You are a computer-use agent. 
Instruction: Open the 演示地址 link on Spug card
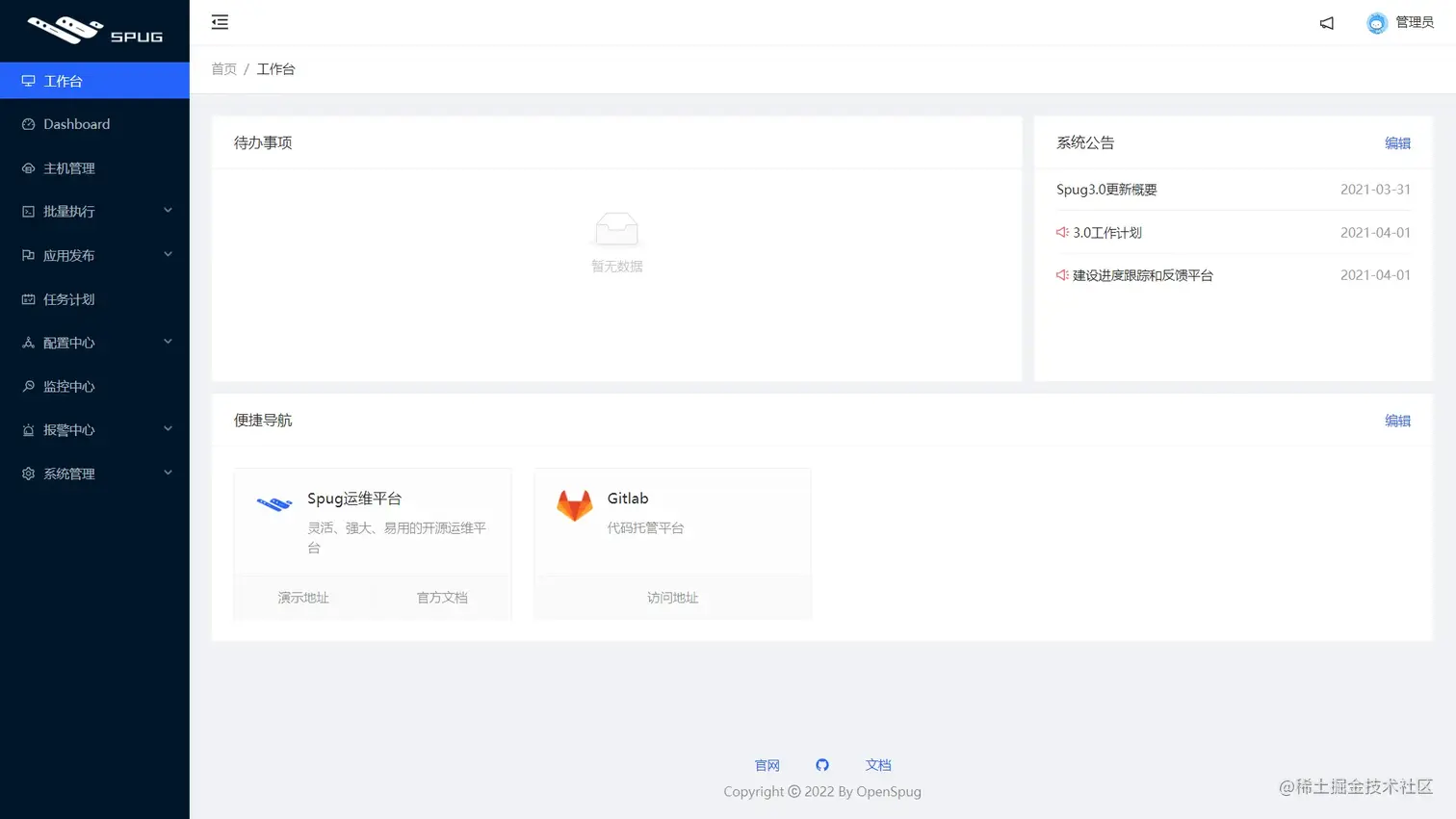pos(303,598)
